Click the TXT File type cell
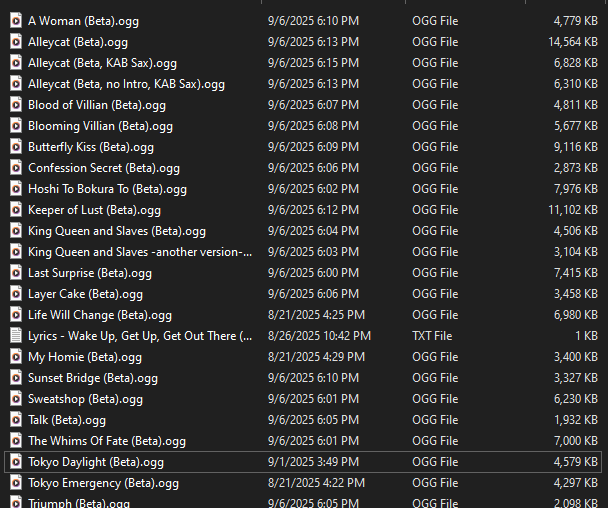 432,335
